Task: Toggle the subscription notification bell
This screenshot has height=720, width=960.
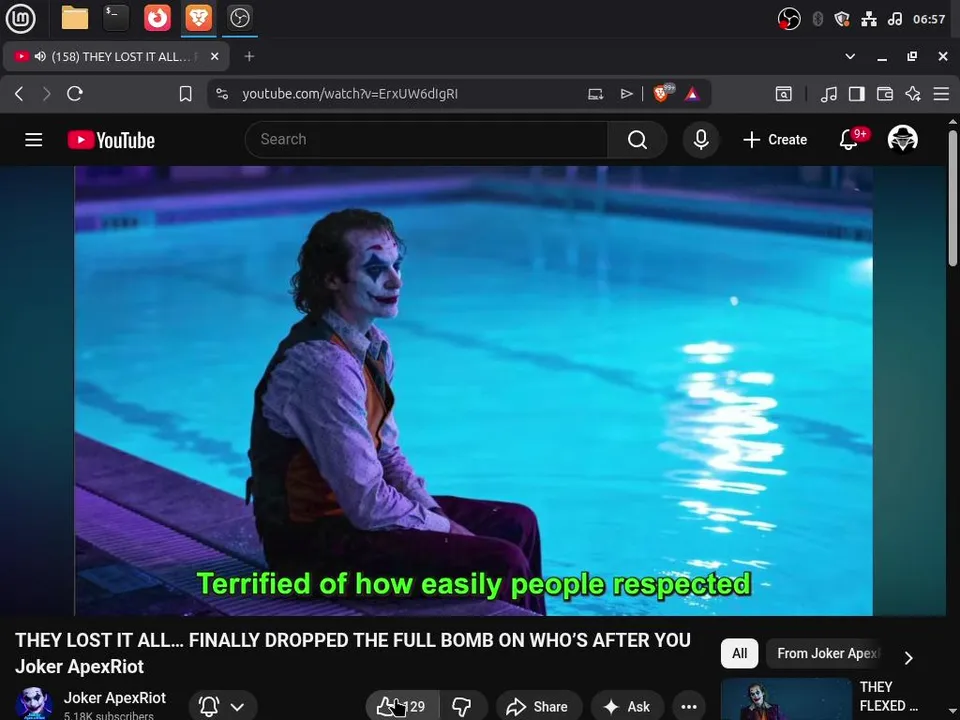Action: pyautogui.click(x=209, y=706)
